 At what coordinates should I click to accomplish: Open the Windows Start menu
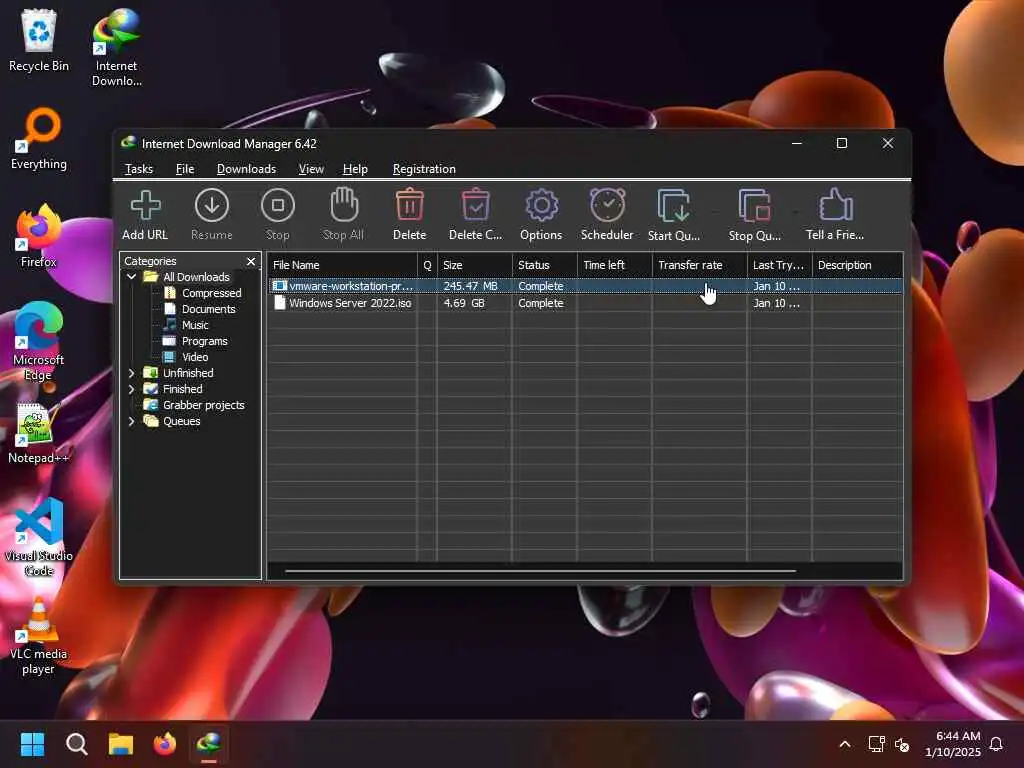coord(32,744)
